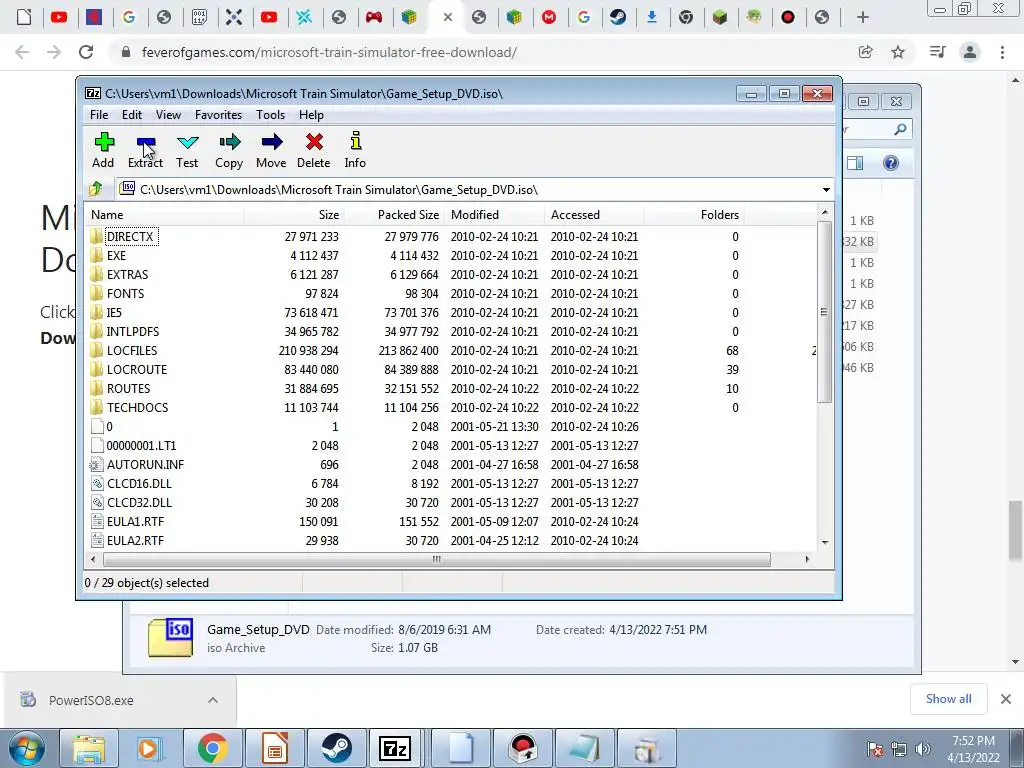Sort by the Folders column header
The height and width of the screenshot is (768, 1024).
[x=694, y=215]
